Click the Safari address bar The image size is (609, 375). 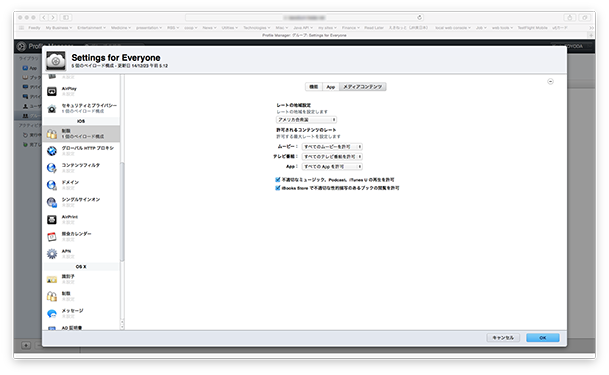point(304,17)
